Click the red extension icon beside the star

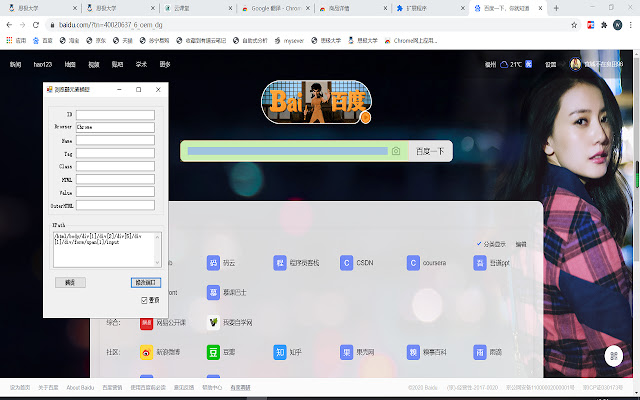pos(590,25)
